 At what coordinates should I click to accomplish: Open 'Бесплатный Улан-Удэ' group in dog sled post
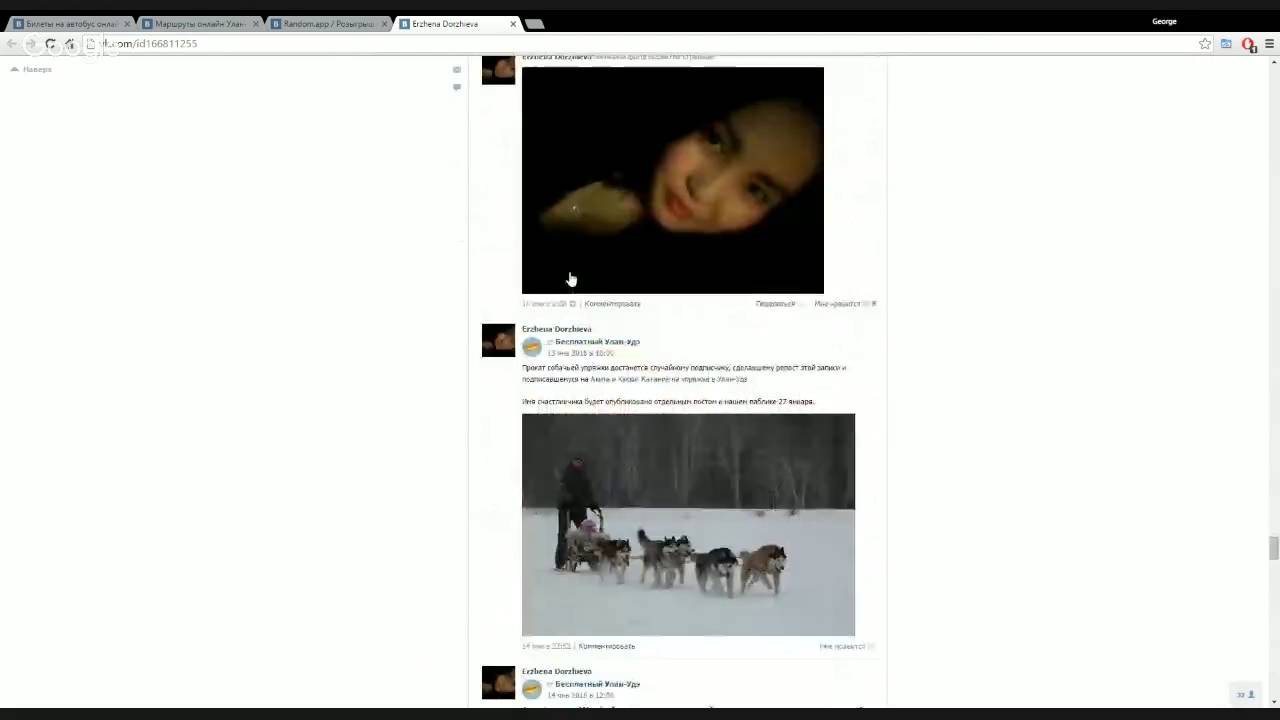click(597, 342)
